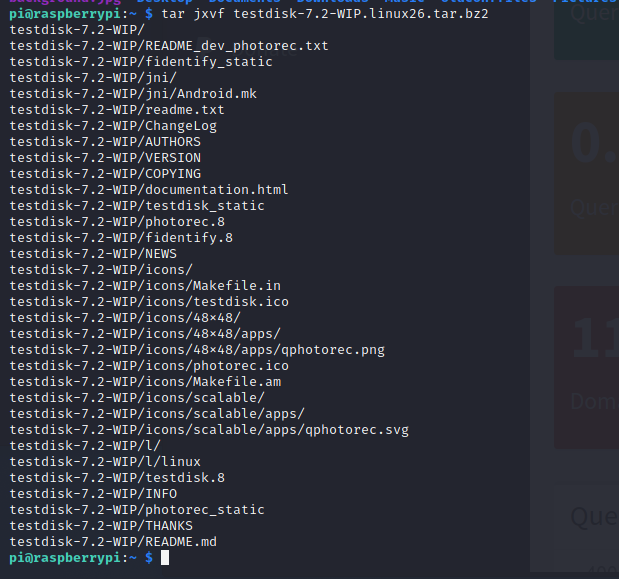Click the lowercase readme.txt output line
This screenshot has height=579, width=619.
coord(116,110)
